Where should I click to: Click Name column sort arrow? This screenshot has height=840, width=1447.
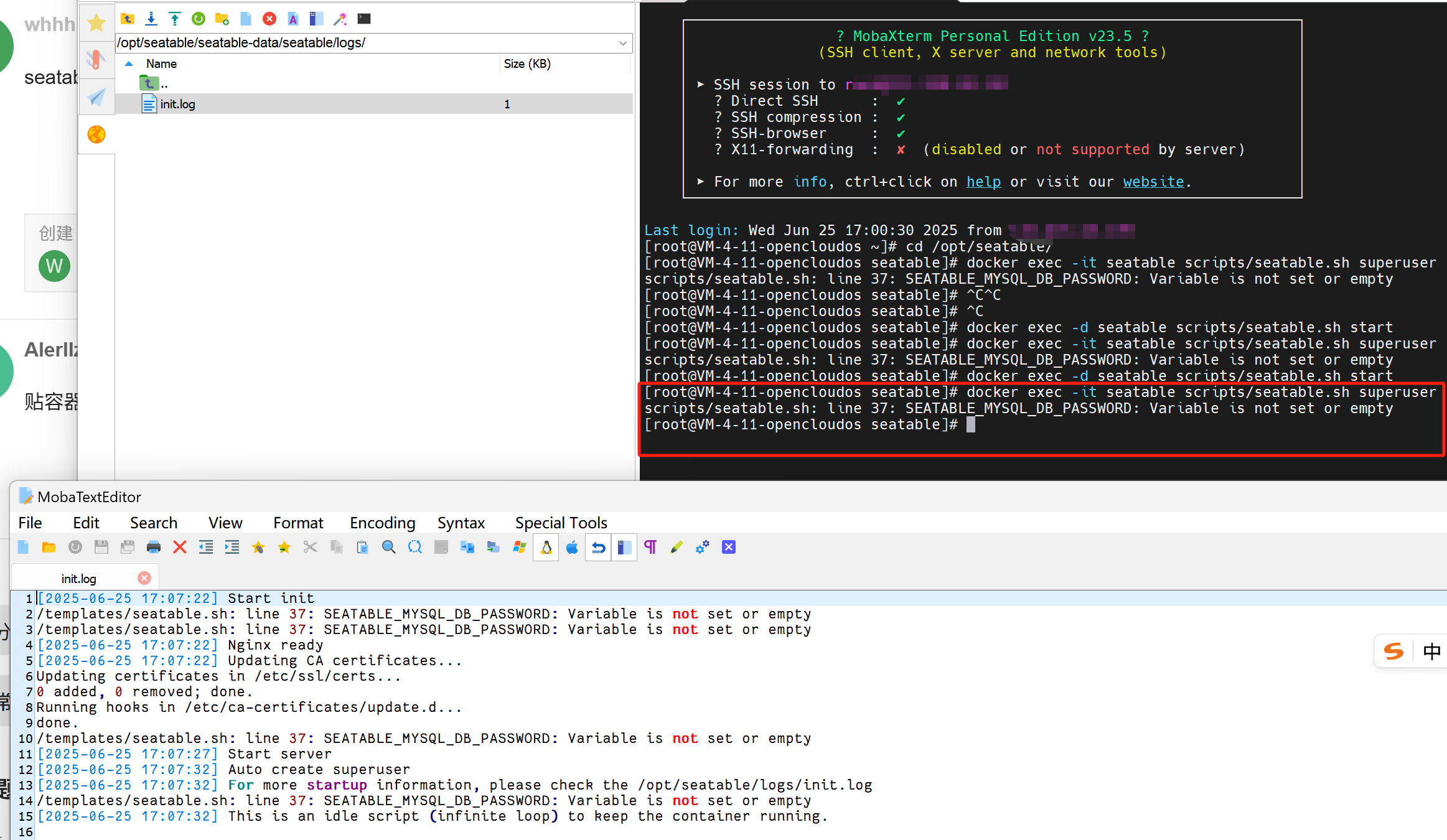[129, 63]
